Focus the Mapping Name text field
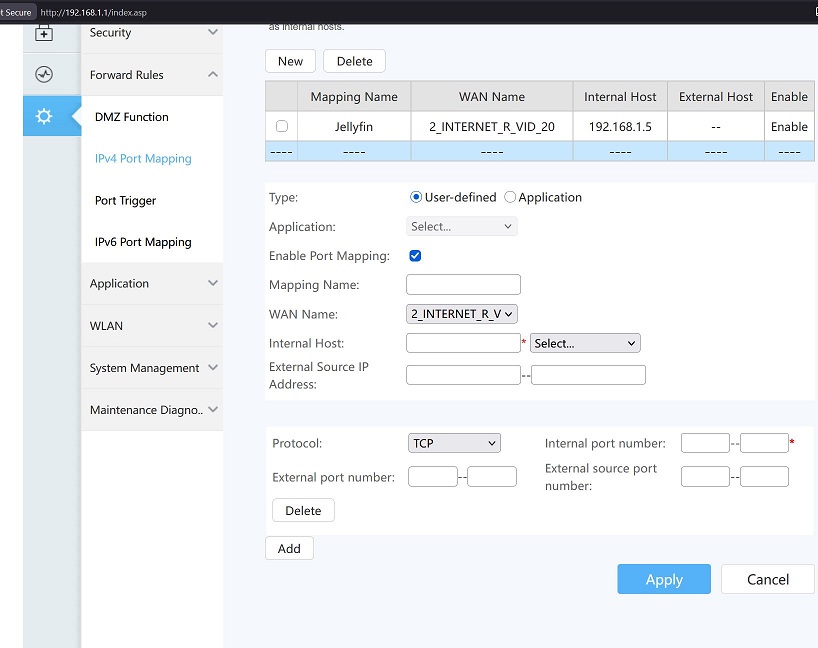The height and width of the screenshot is (648, 818). pyautogui.click(x=463, y=285)
